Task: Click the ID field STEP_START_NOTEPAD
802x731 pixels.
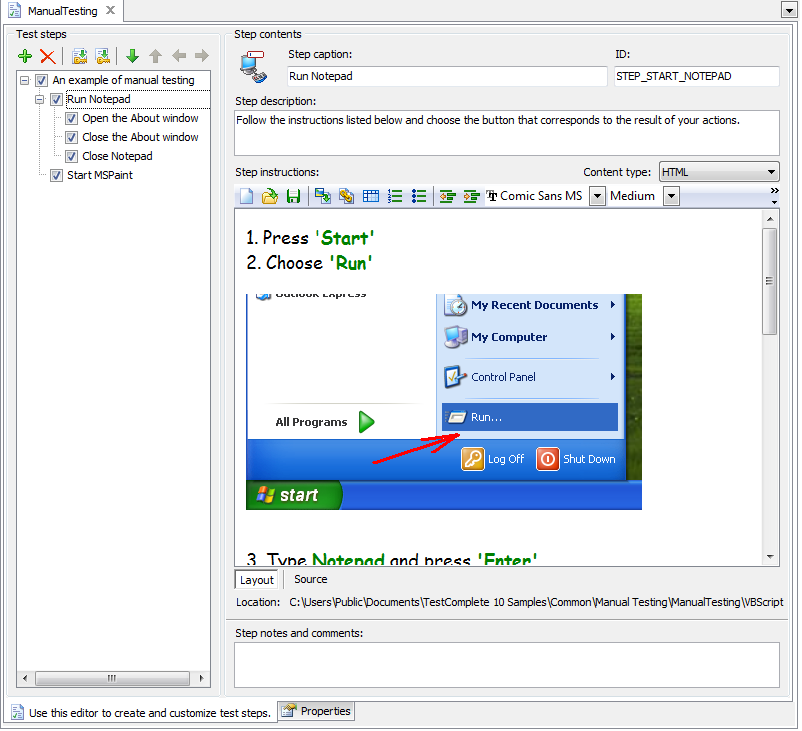Action: pos(697,76)
